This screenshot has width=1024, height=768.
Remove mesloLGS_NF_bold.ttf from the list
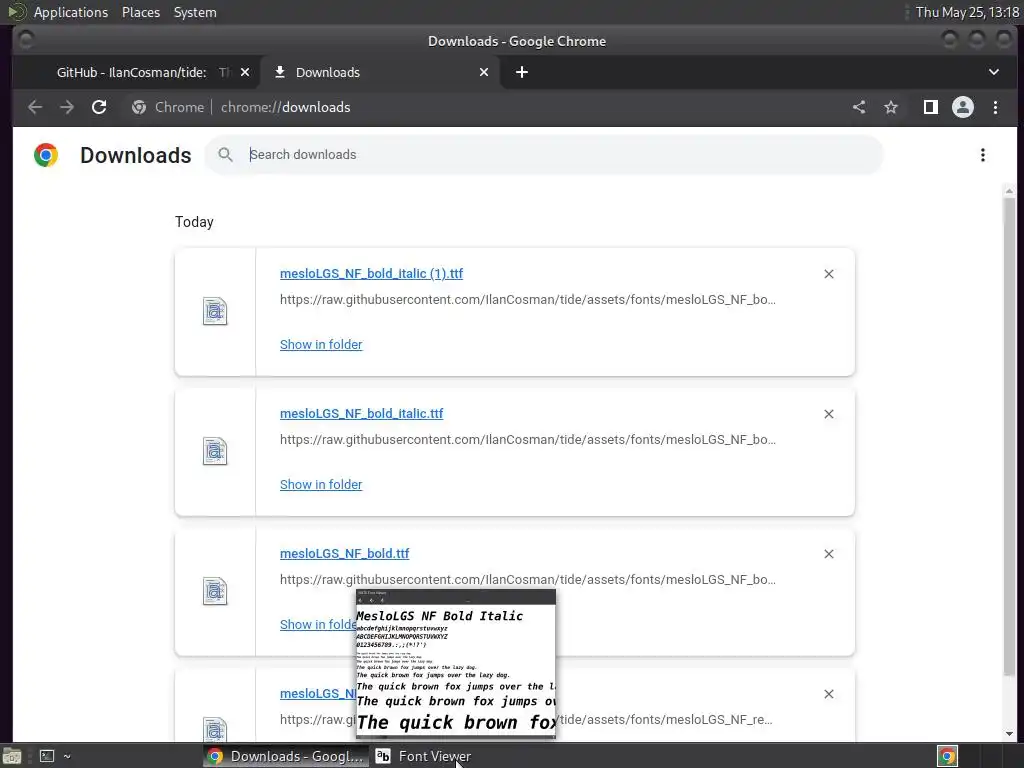tap(829, 554)
